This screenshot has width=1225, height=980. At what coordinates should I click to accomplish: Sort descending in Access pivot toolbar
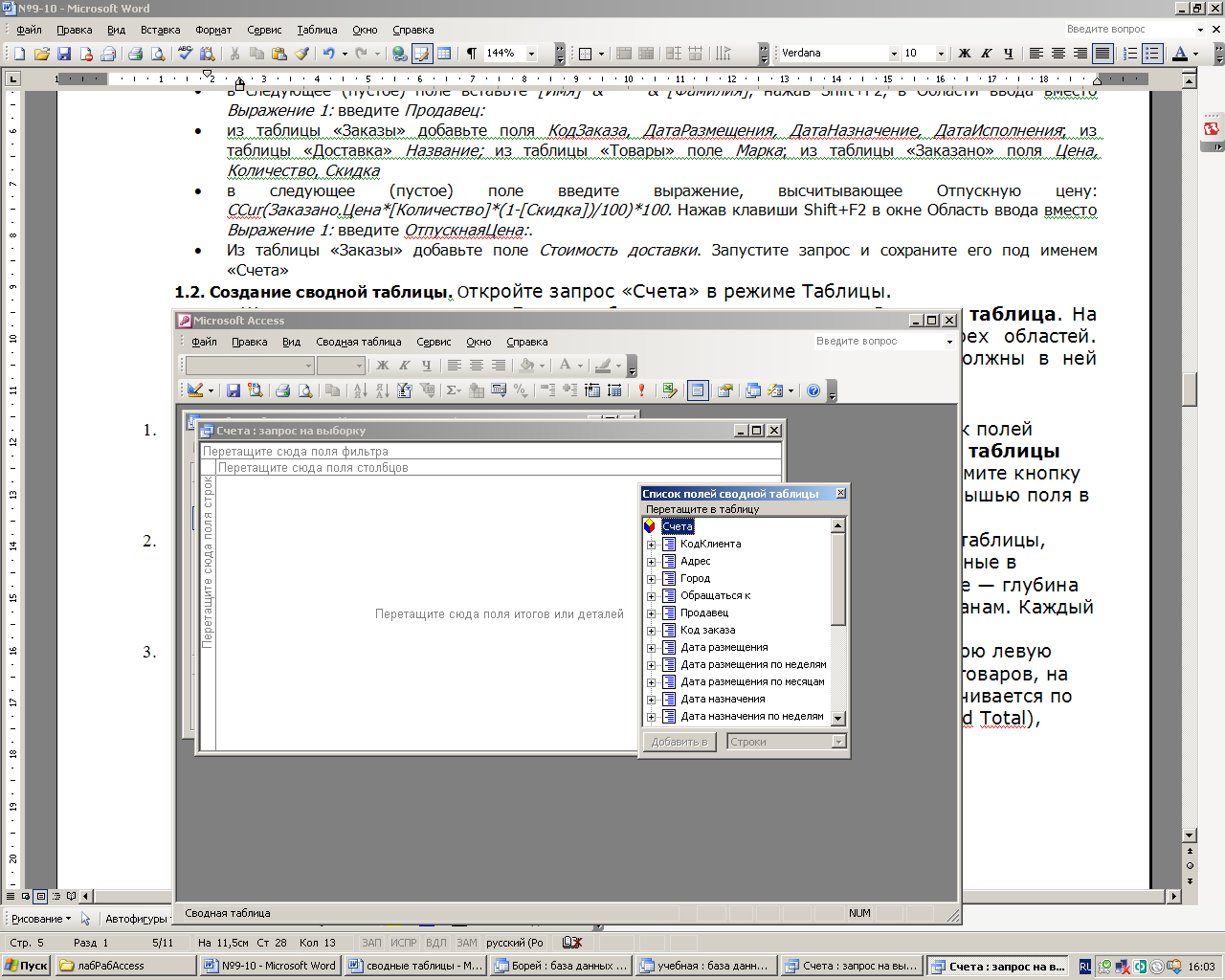(382, 390)
